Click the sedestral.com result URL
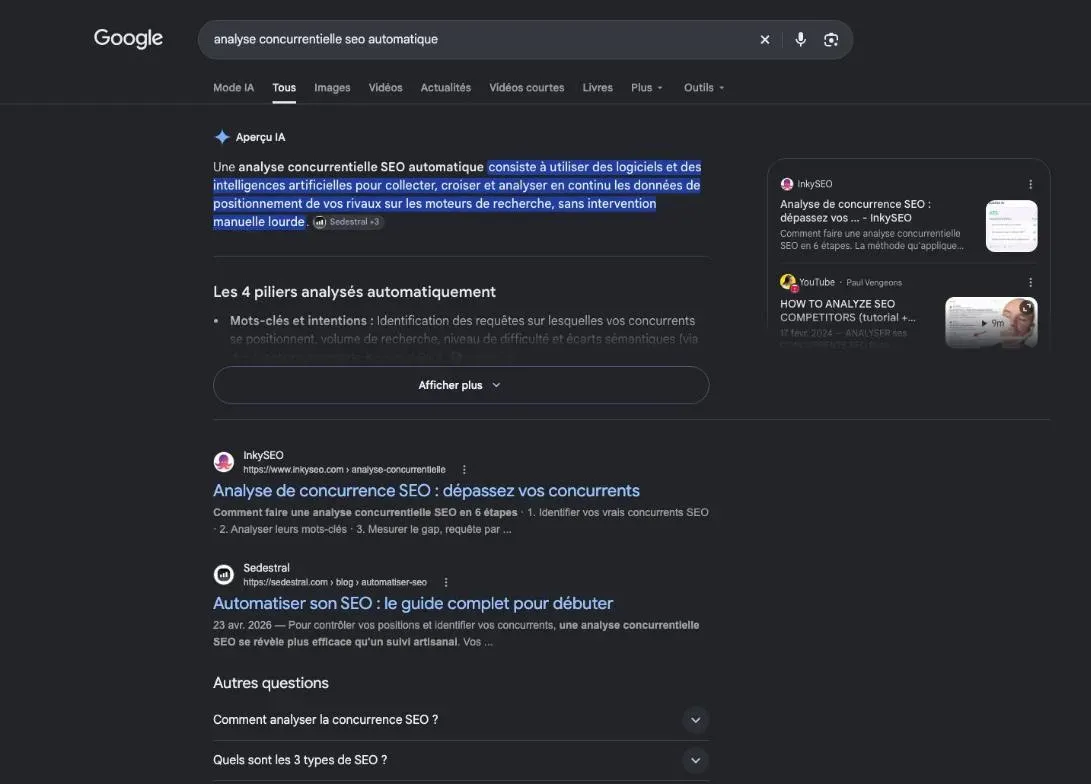 click(x=335, y=582)
